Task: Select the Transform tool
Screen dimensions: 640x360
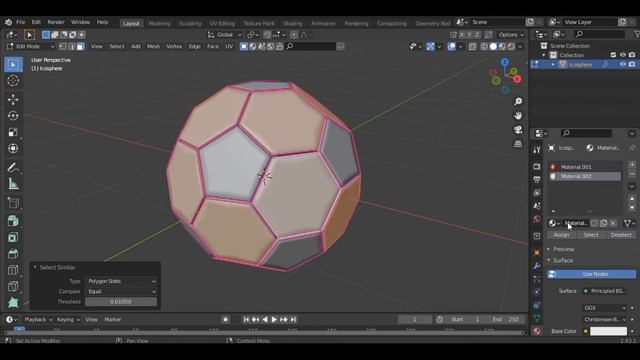Action: [x=13, y=148]
